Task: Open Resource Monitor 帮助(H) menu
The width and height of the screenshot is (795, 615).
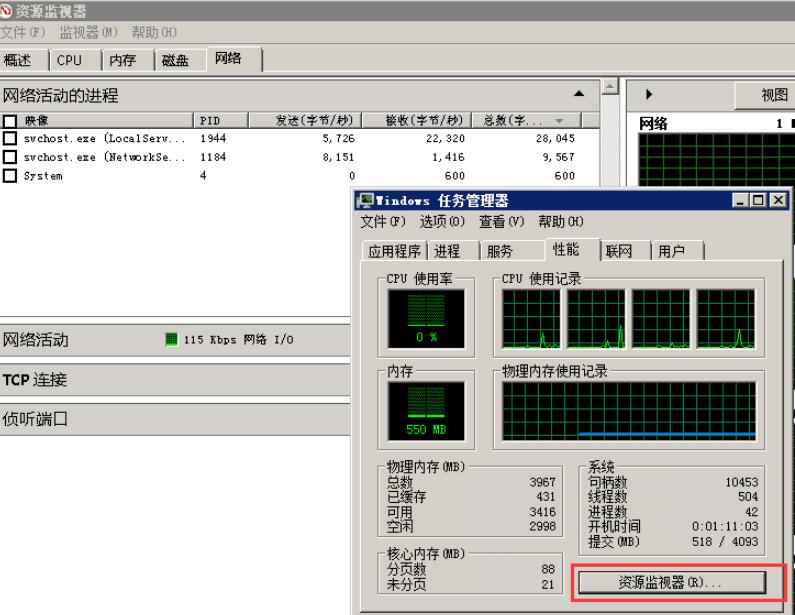Action: 154,32
